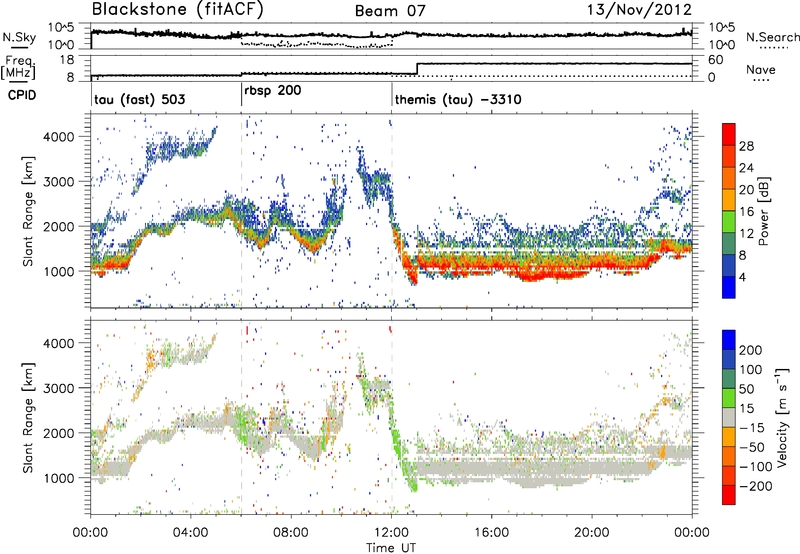Click the Power [dB] colorbar label
Viewport: 800px width, 554px height.
click(763, 211)
